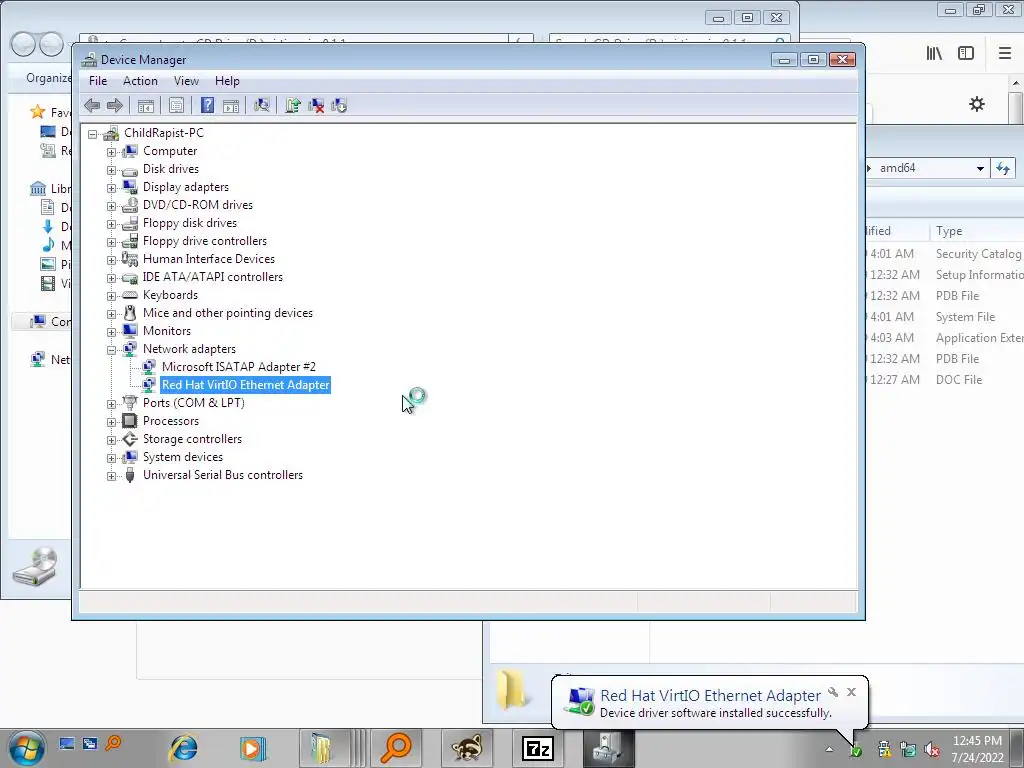
Task: Select Red Hat VirtIO Ethernet Adapter device
Action: pos(246,385)
